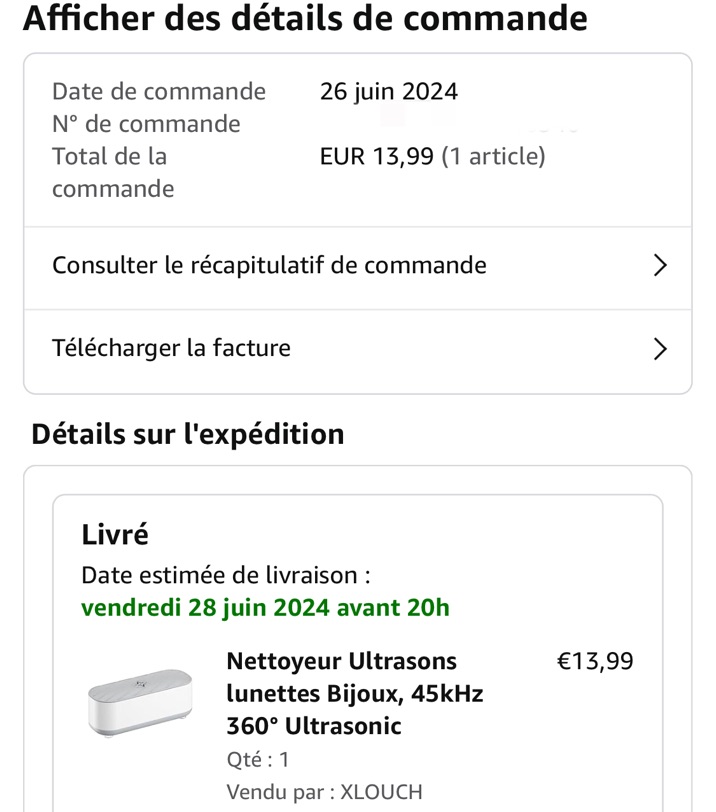Click the €13,99 item price
The image size is (716, 812).
(x=595, y=661)
